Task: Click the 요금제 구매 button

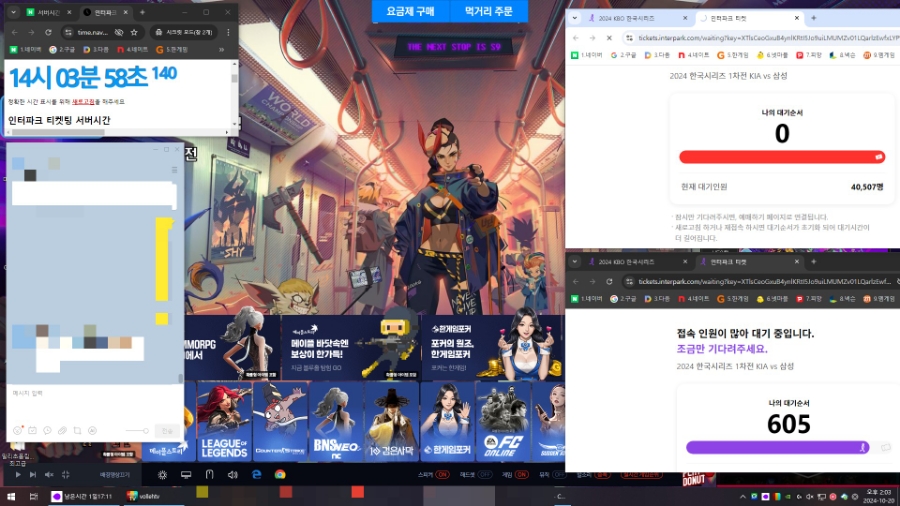Action: point(410,11)
